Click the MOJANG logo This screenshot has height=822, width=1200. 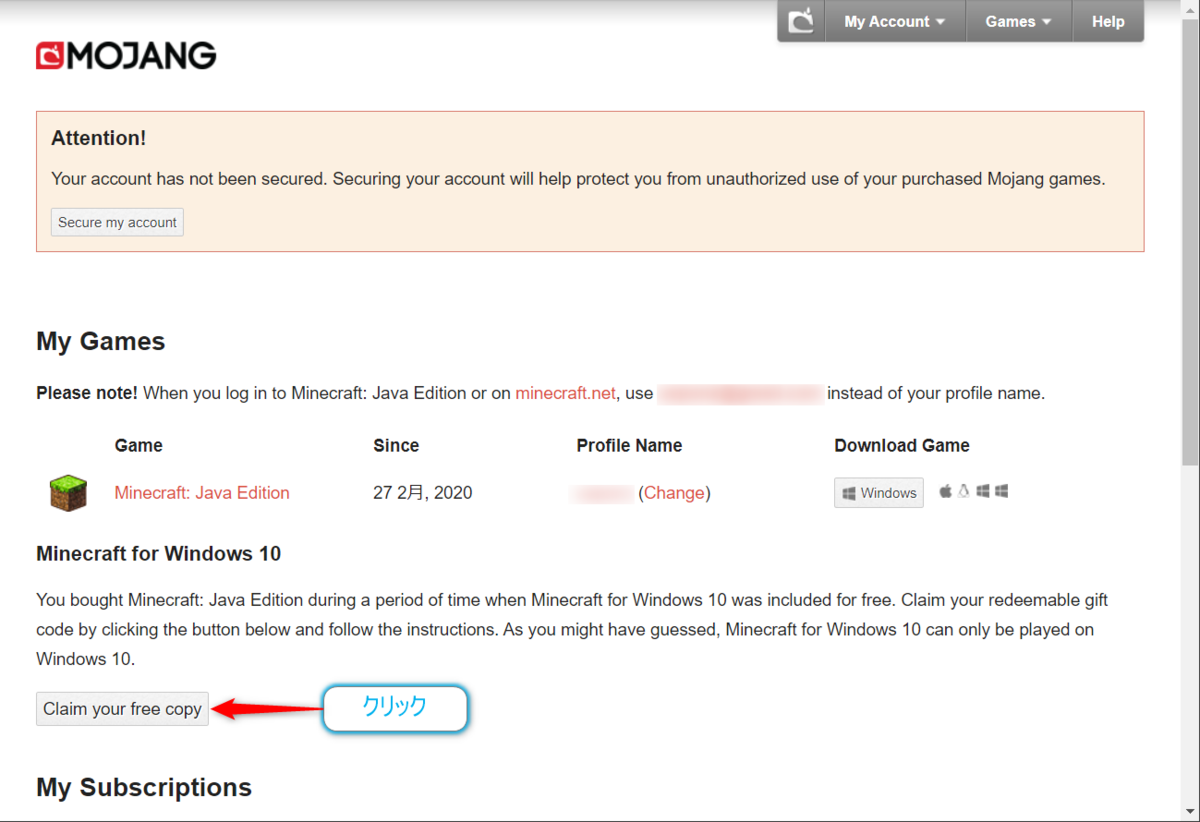pyautogui.click(x=126, y=56)
